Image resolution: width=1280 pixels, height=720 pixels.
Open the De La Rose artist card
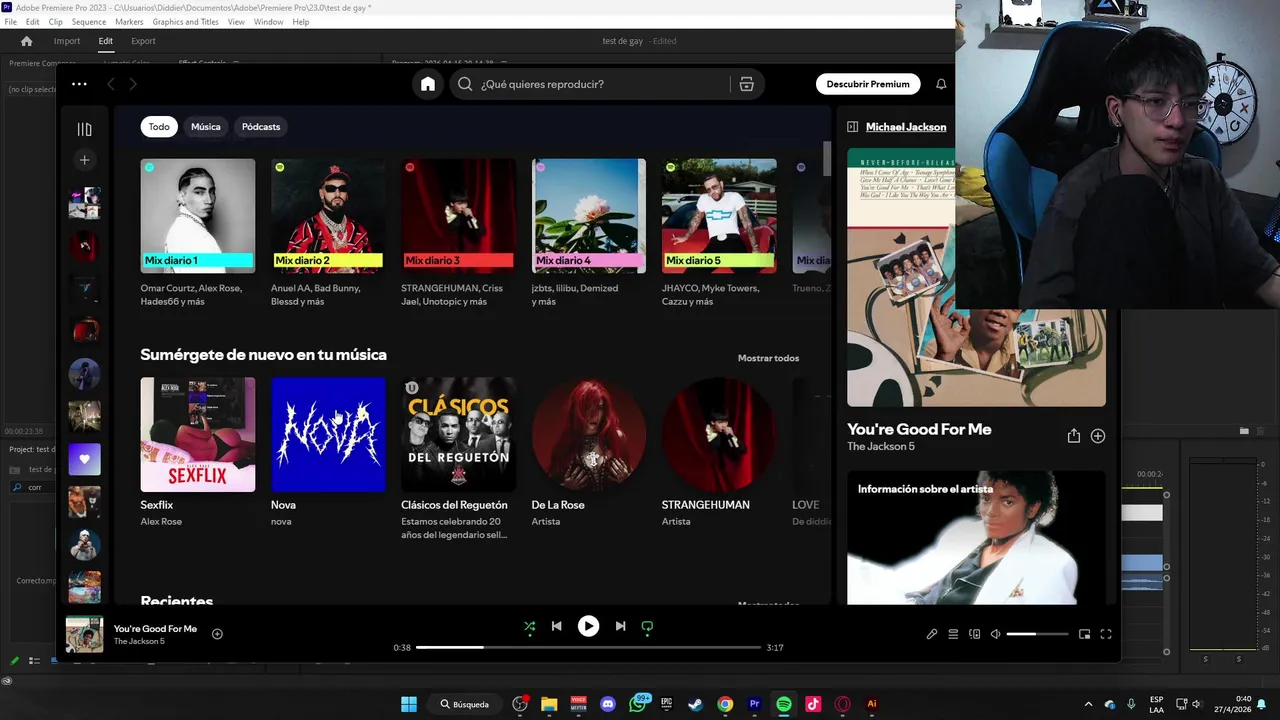tap(588, 455)
